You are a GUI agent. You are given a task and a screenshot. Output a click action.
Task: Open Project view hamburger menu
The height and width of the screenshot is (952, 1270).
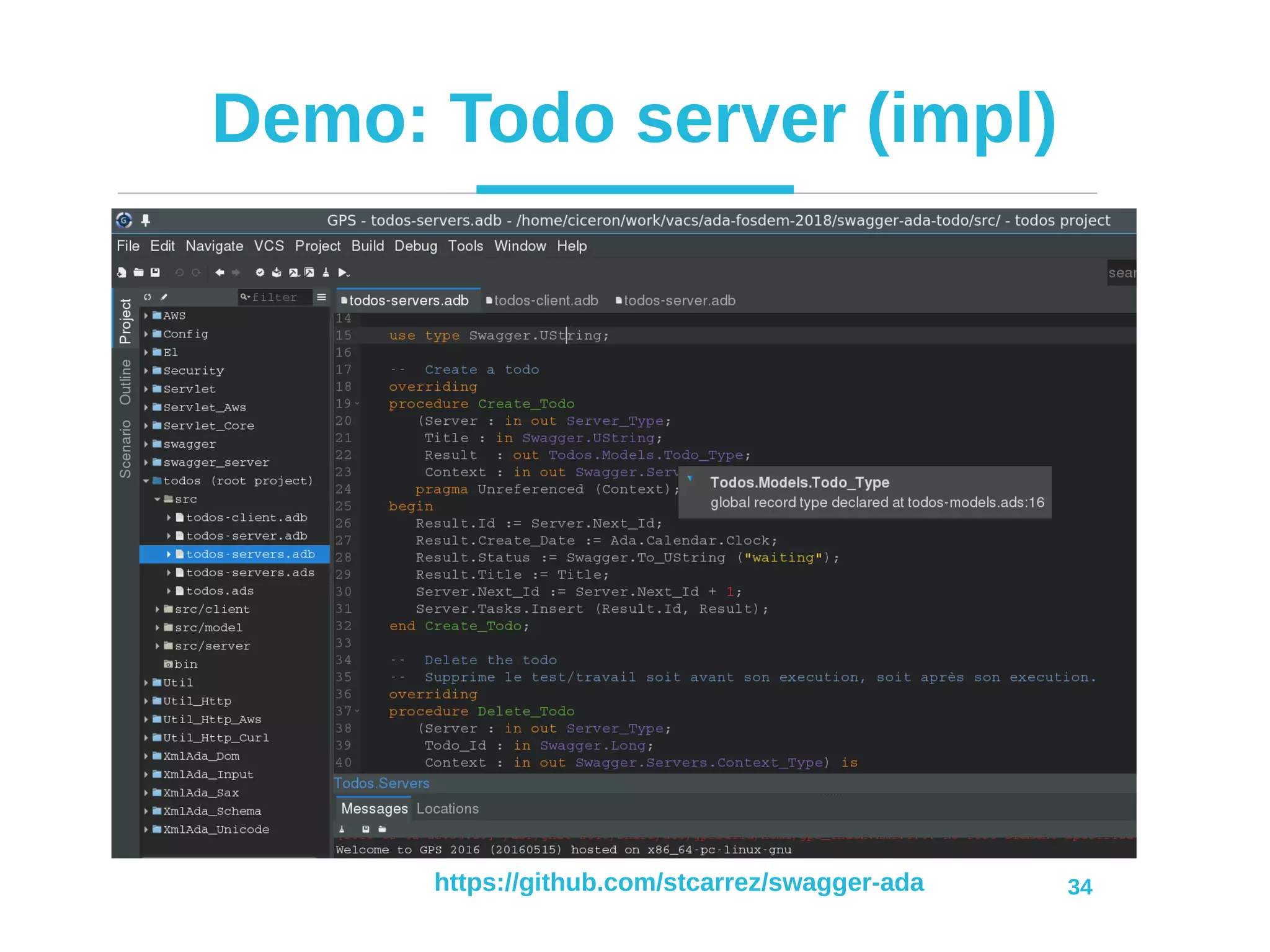point(321,297)
